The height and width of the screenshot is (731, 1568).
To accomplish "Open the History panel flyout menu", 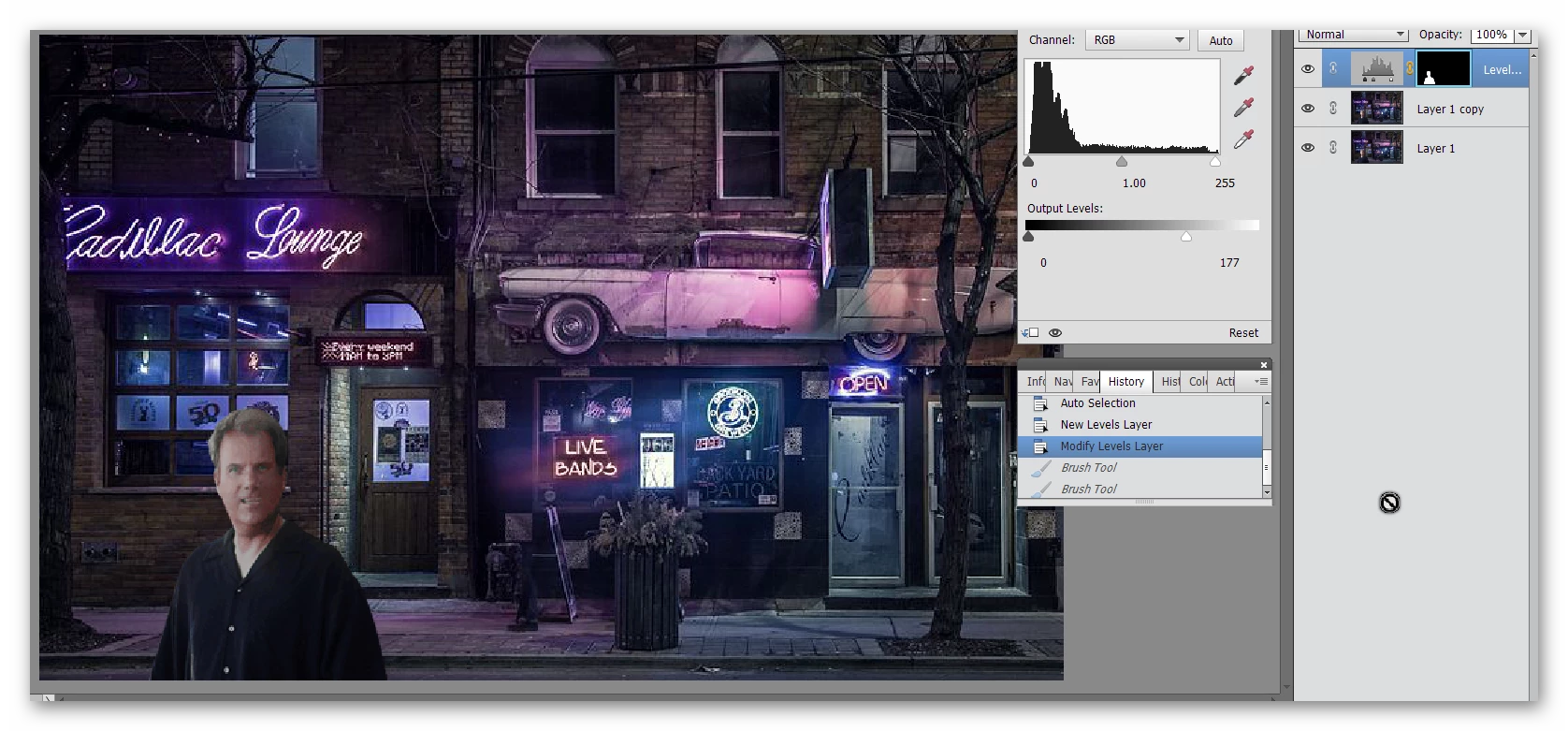I will tap(1261, 381).
